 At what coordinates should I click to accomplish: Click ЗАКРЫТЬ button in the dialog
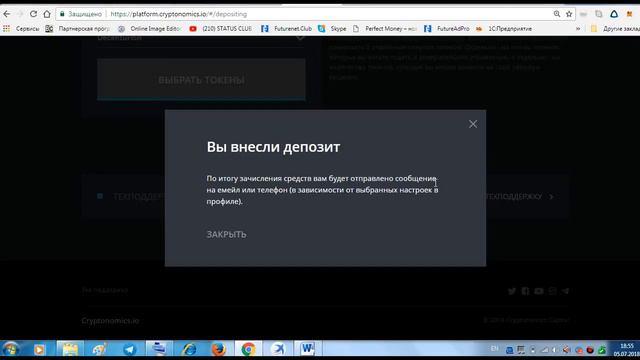pos(226,234)
